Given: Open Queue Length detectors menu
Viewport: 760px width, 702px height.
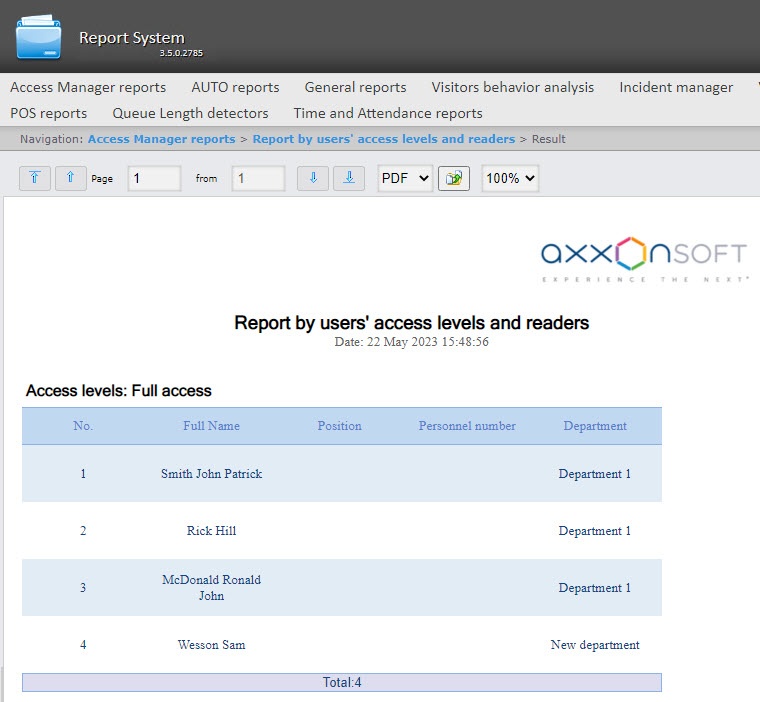Looking at the screenshot, I should pyautogui.click(x=190, y=113).
